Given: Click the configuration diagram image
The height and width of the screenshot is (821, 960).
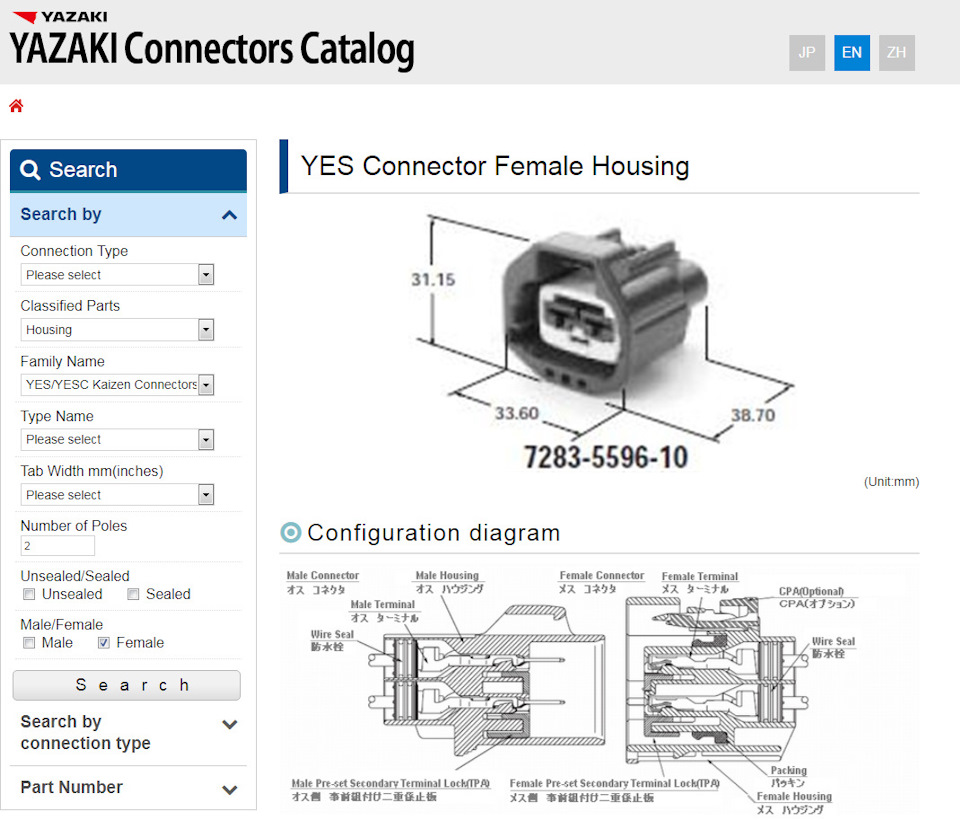Looking at the screenshot, I should click(x=600, y=691).
